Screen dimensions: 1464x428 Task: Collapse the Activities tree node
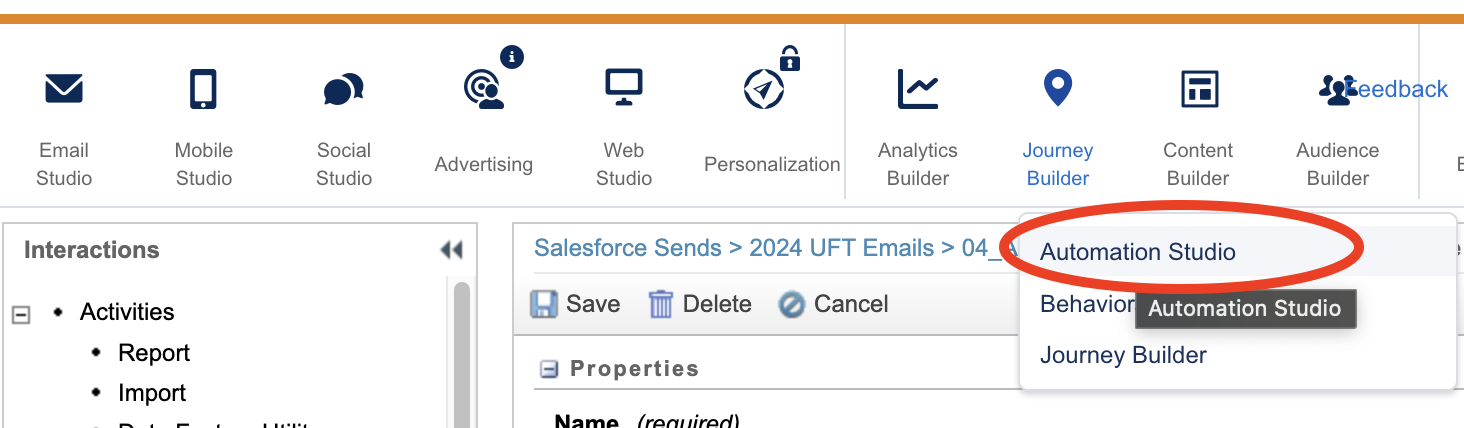20,315
